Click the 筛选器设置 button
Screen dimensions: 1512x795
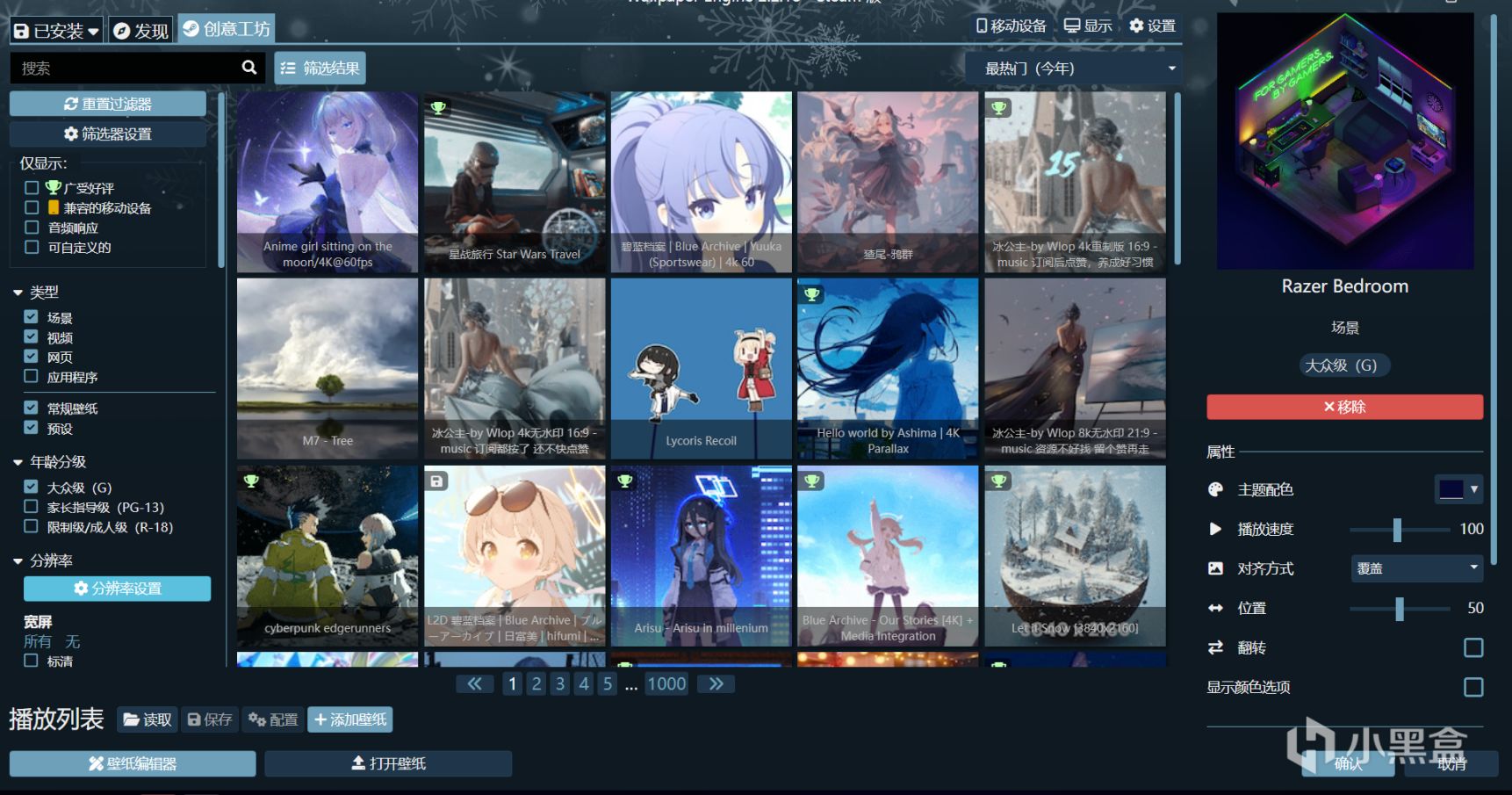(x=108, y=134)
